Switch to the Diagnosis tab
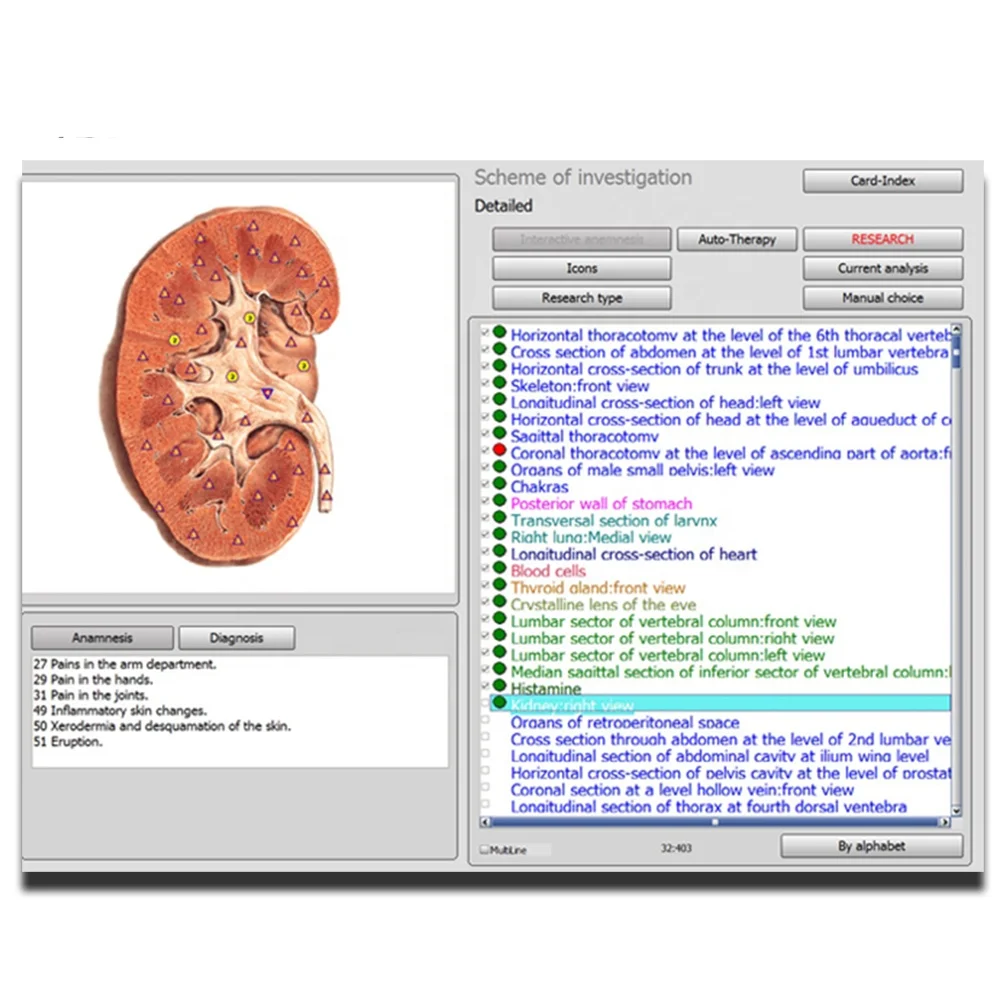Screen dimensions: 1000x1000 coord(237,638)
